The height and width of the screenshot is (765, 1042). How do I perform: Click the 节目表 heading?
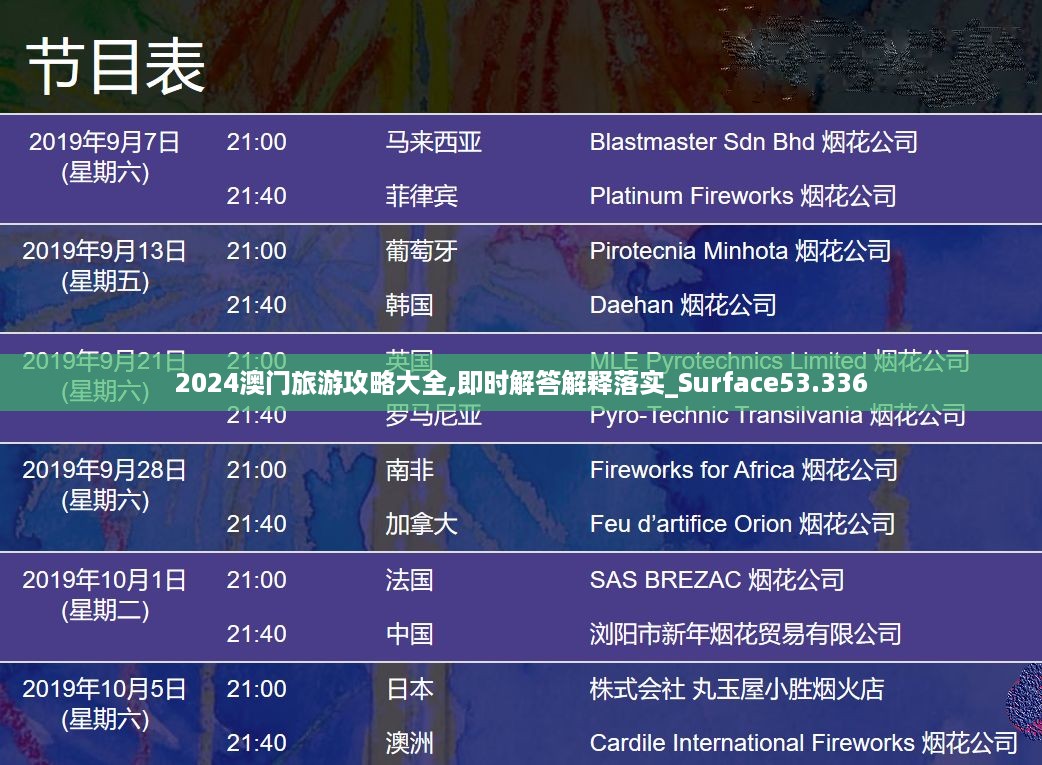[x=116, y=66]
